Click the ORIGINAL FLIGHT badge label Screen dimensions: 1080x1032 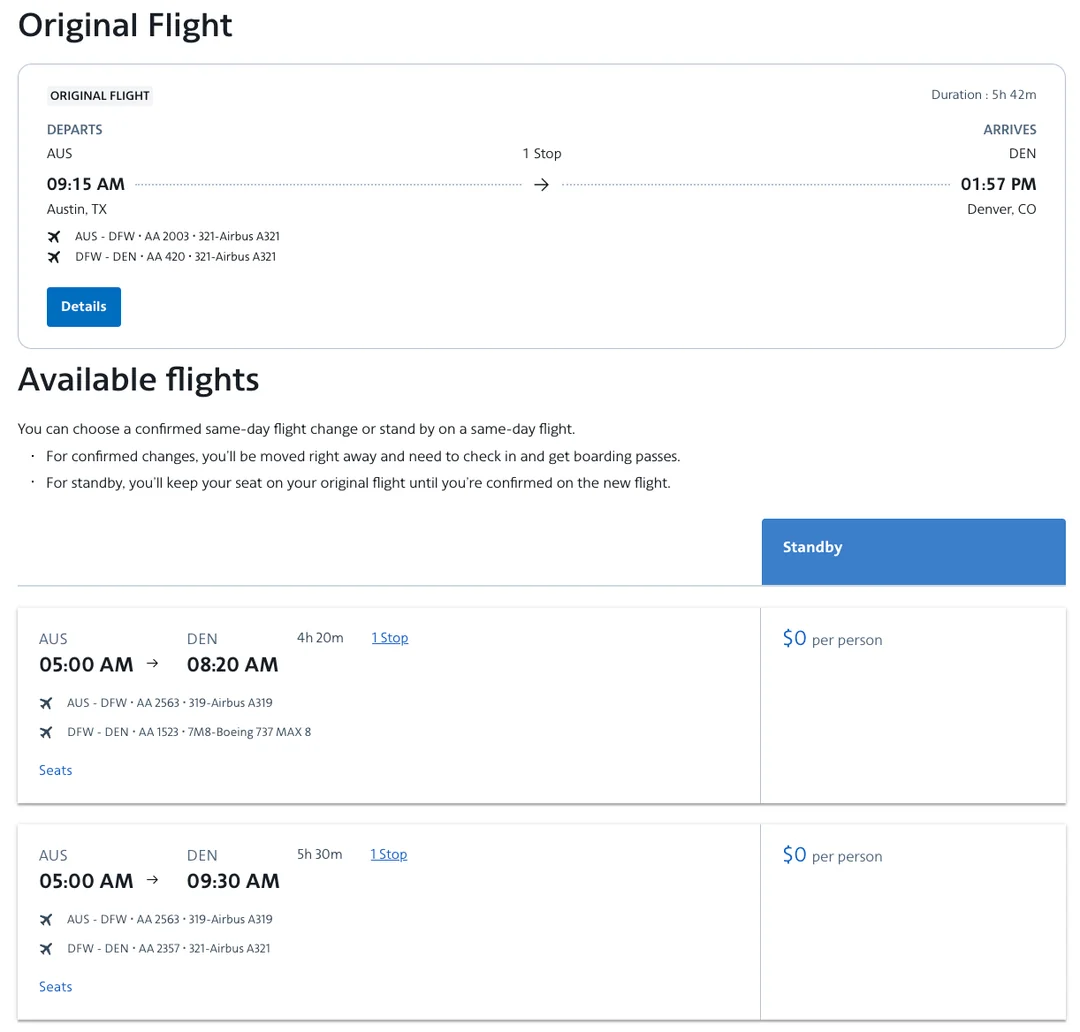coord(100,96)
